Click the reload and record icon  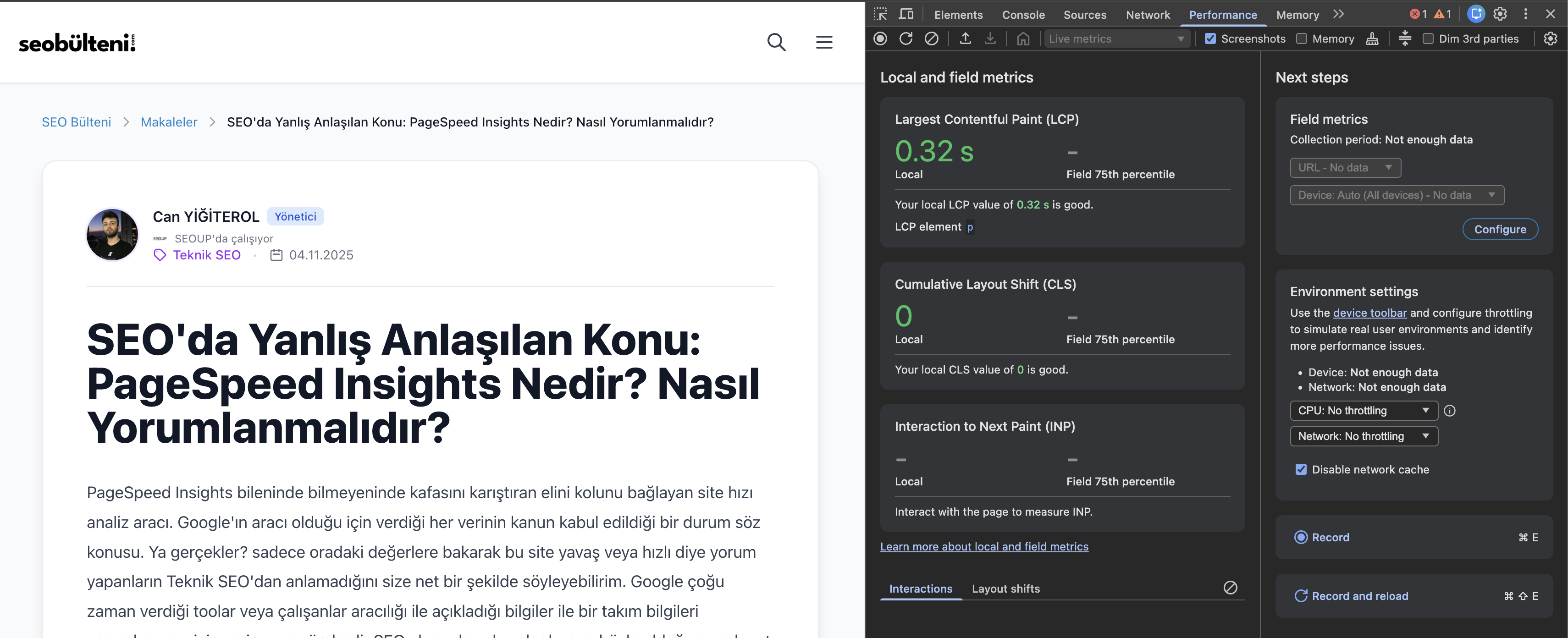click(906, 38)
